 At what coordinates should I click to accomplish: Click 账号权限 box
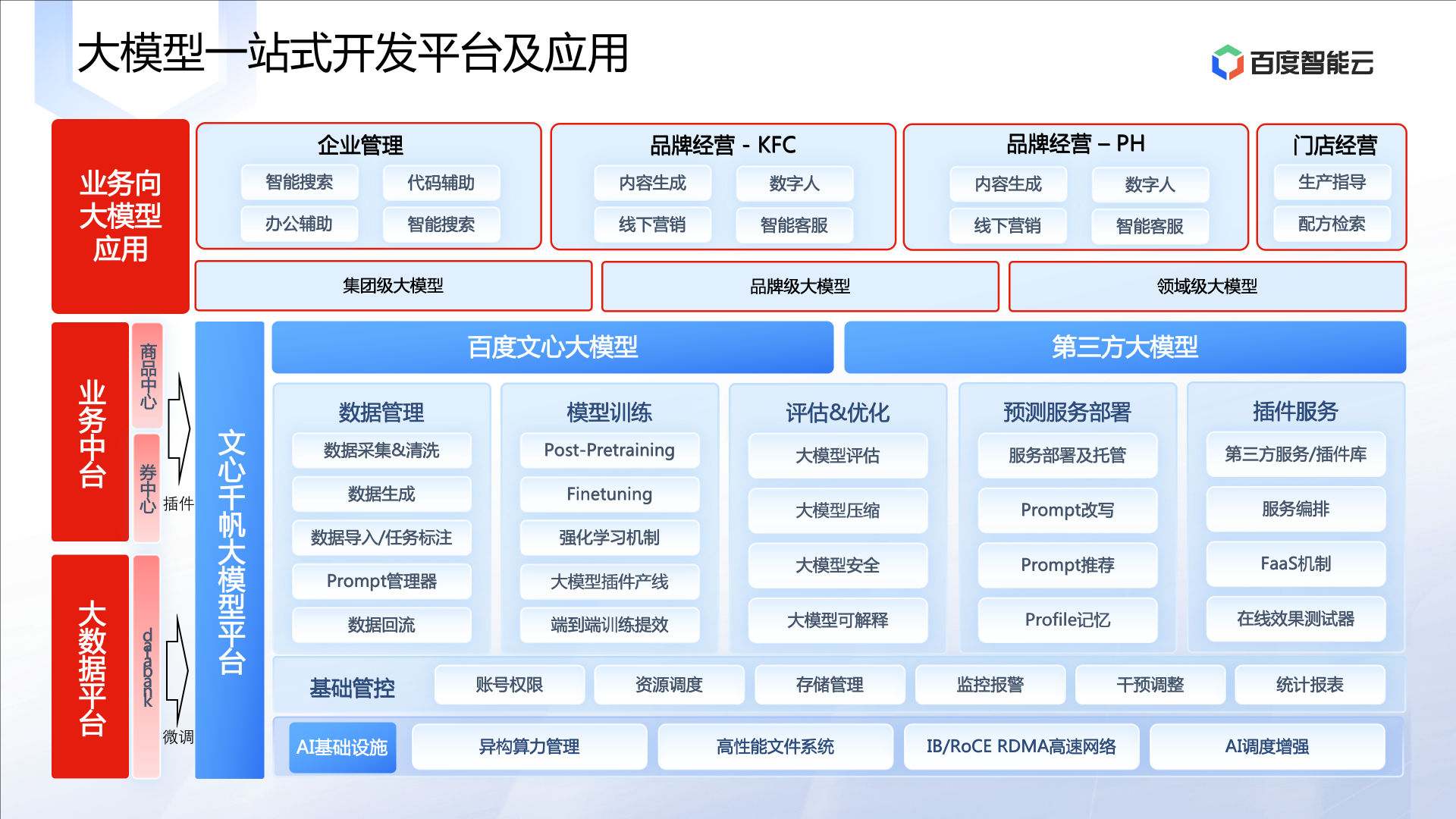pos(510,685)
